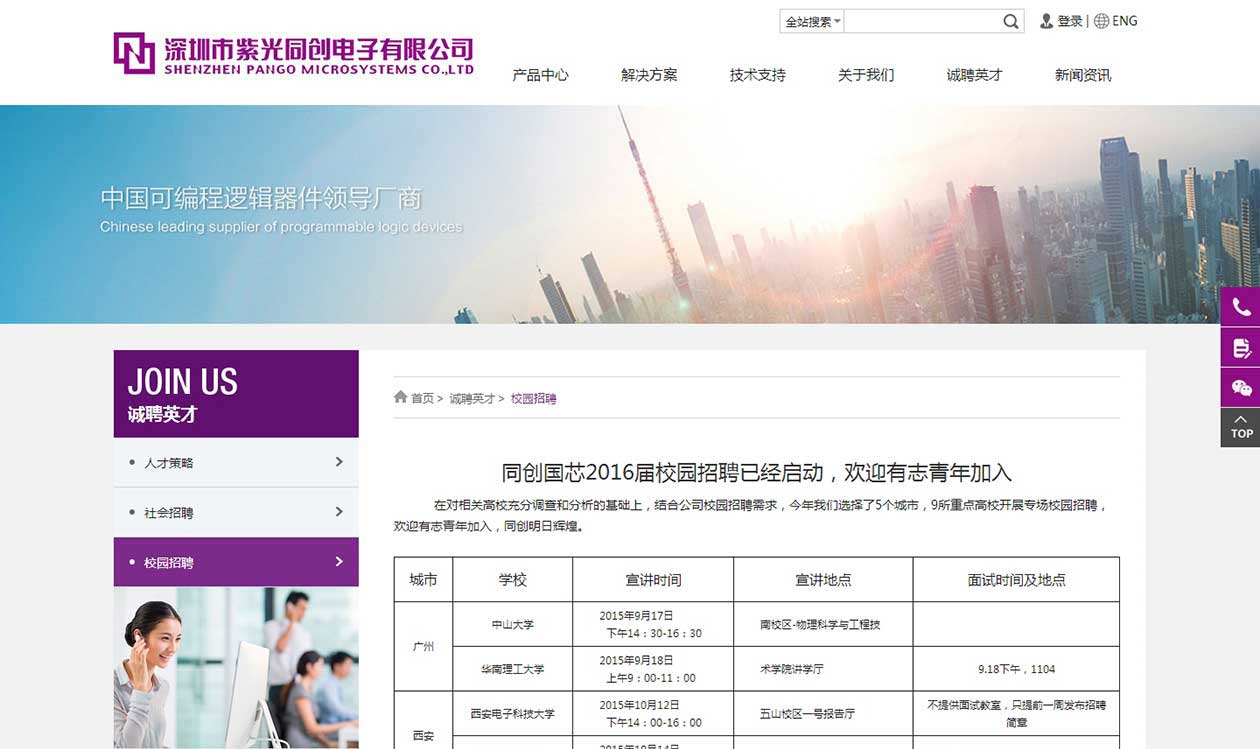Click the TOP back-to-top button
Image resolution: width=1260 pixels, height=749 pixels.
1240,427
